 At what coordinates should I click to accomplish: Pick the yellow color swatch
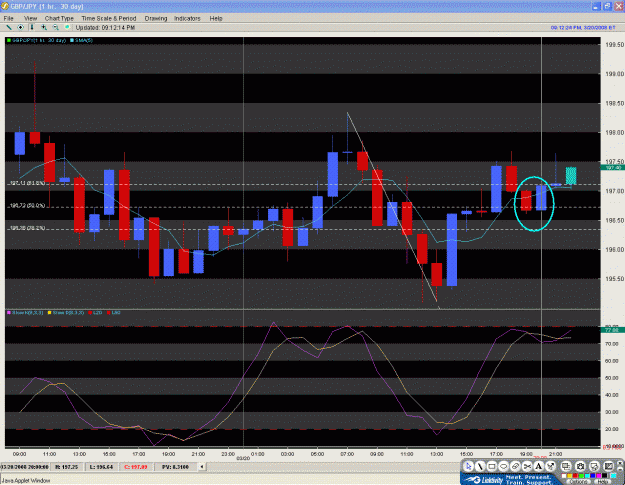(570, 476)
